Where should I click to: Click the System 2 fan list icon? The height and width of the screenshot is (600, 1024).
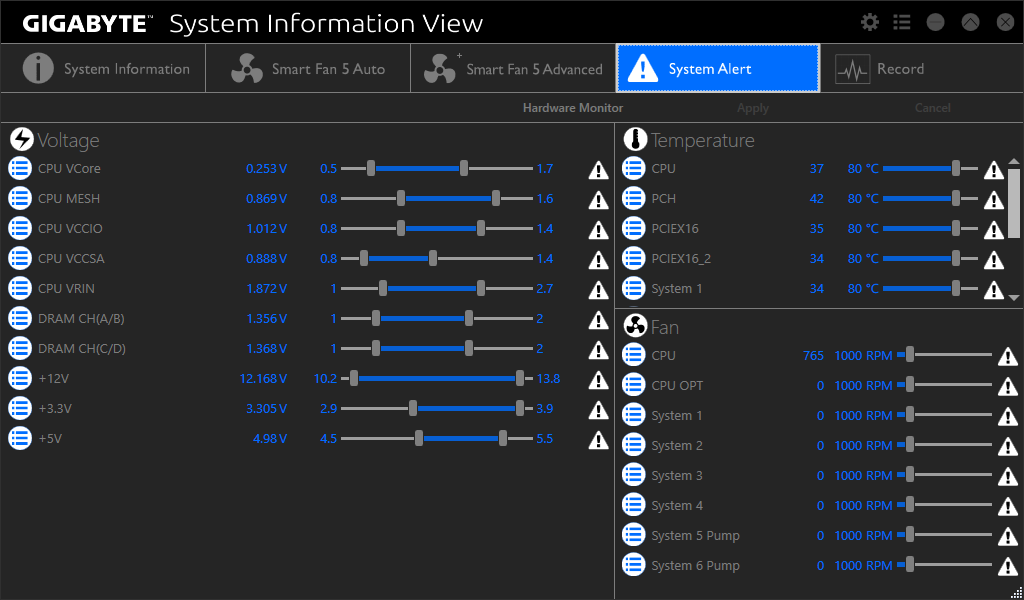click(633, 445)
